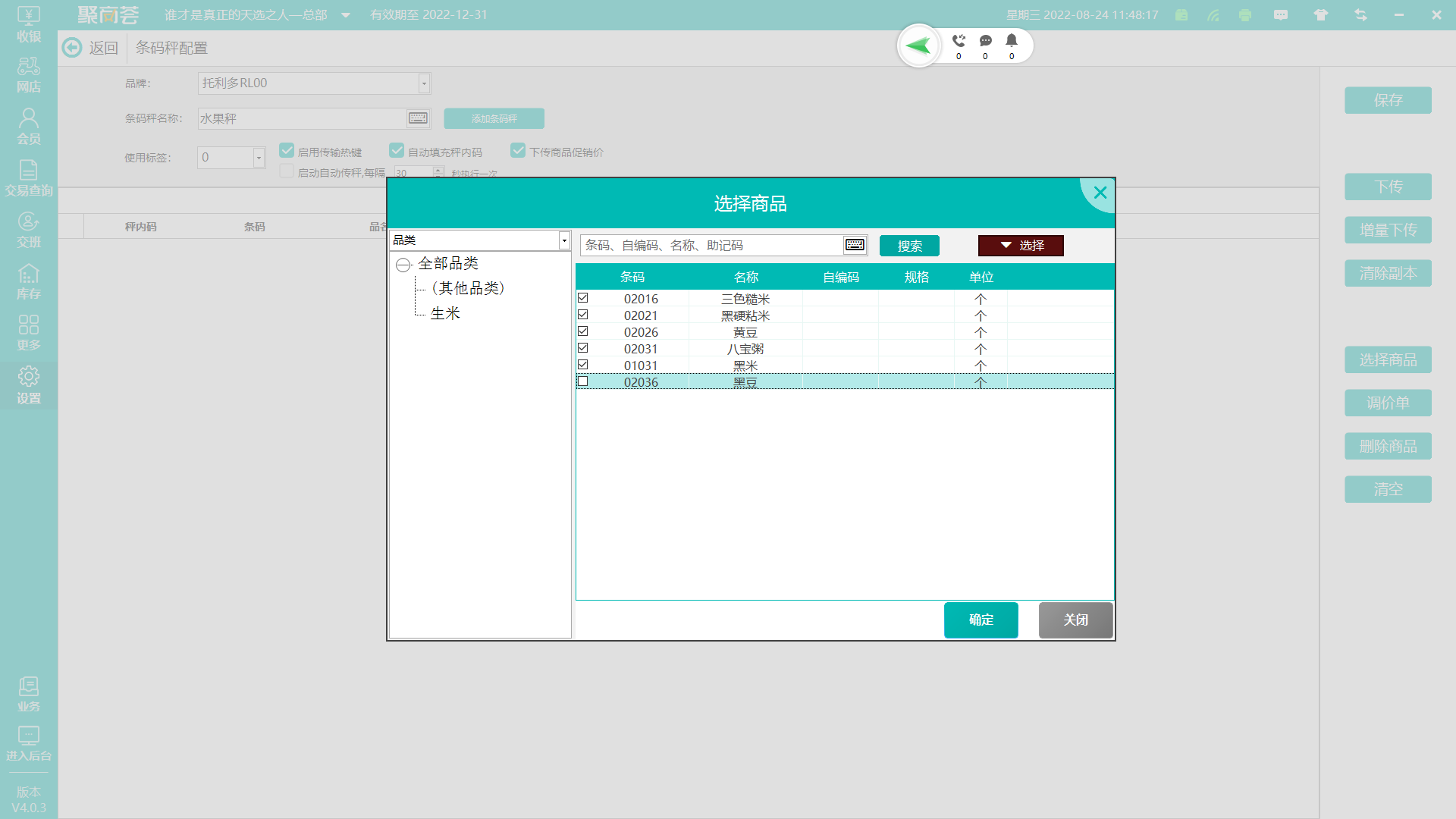Click the 自编码 column header

click(840, 277)
